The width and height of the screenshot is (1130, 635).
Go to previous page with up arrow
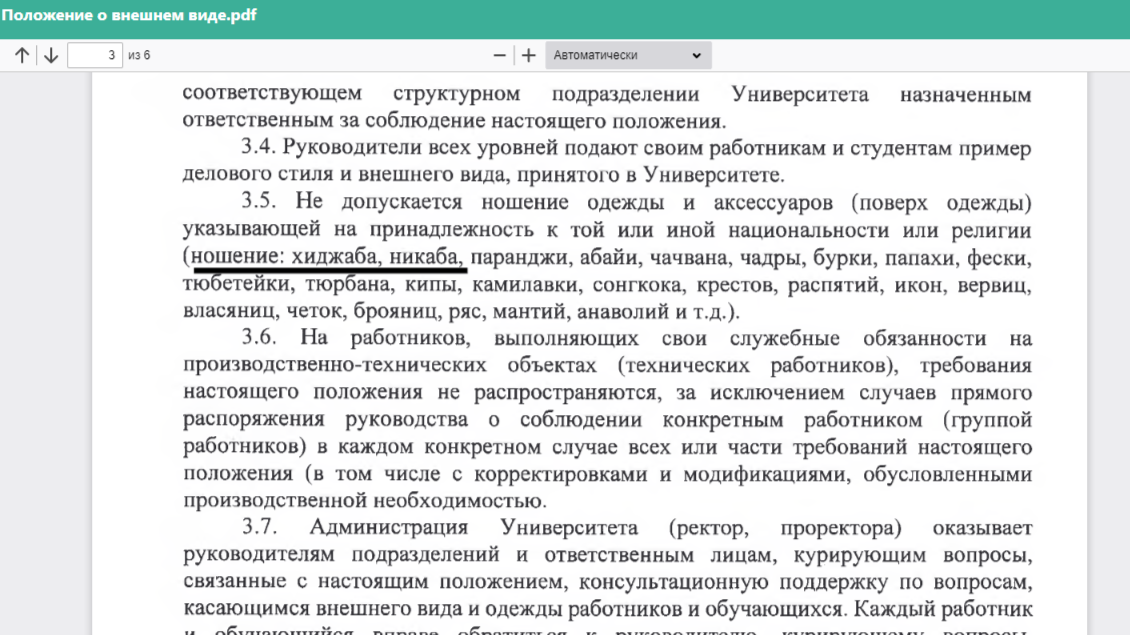(22, 56)
